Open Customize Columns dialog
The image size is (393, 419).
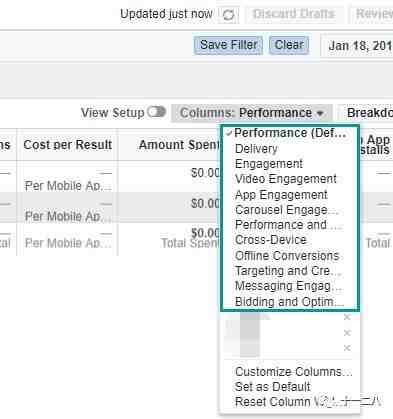293,372
